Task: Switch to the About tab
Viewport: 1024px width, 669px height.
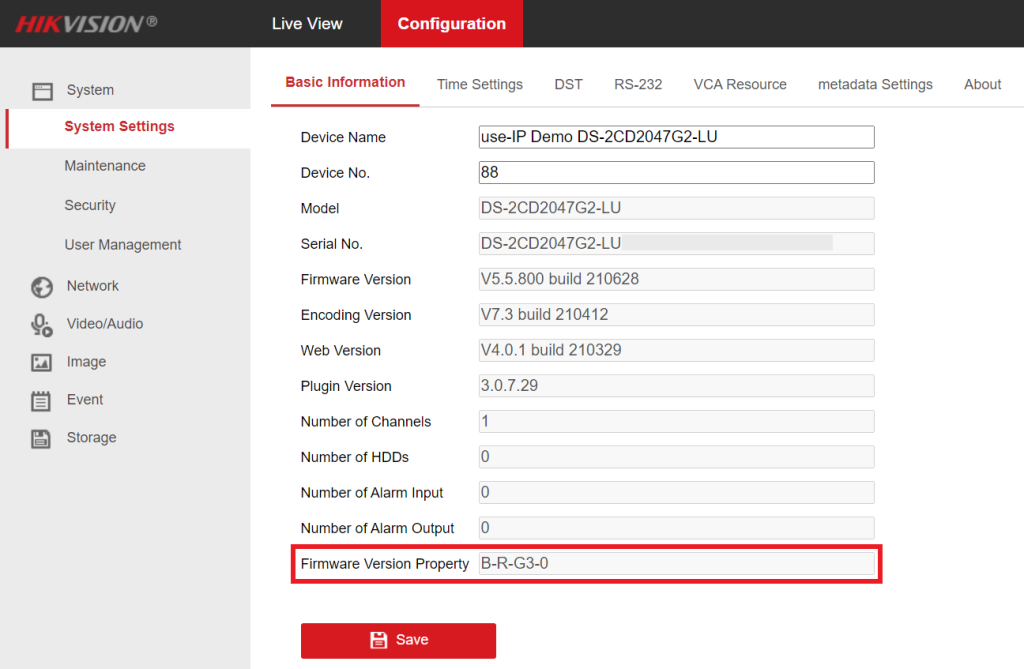Action: coord(982,85)
